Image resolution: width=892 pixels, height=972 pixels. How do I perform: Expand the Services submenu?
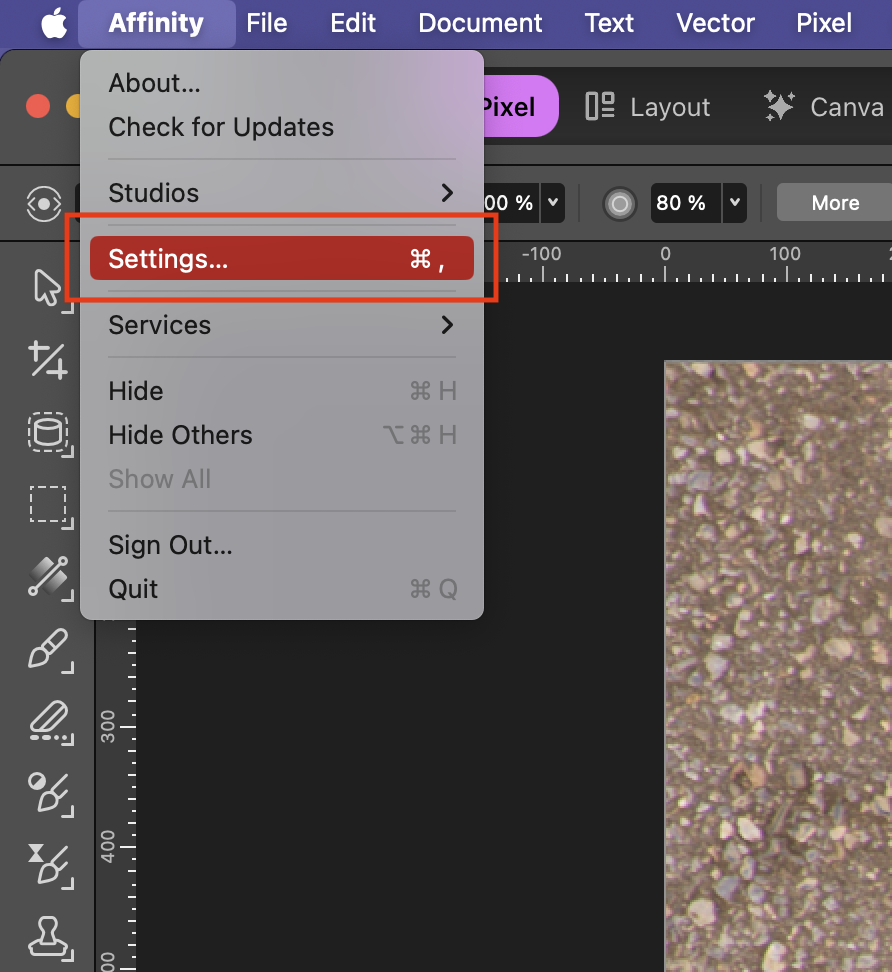[282, 325]
